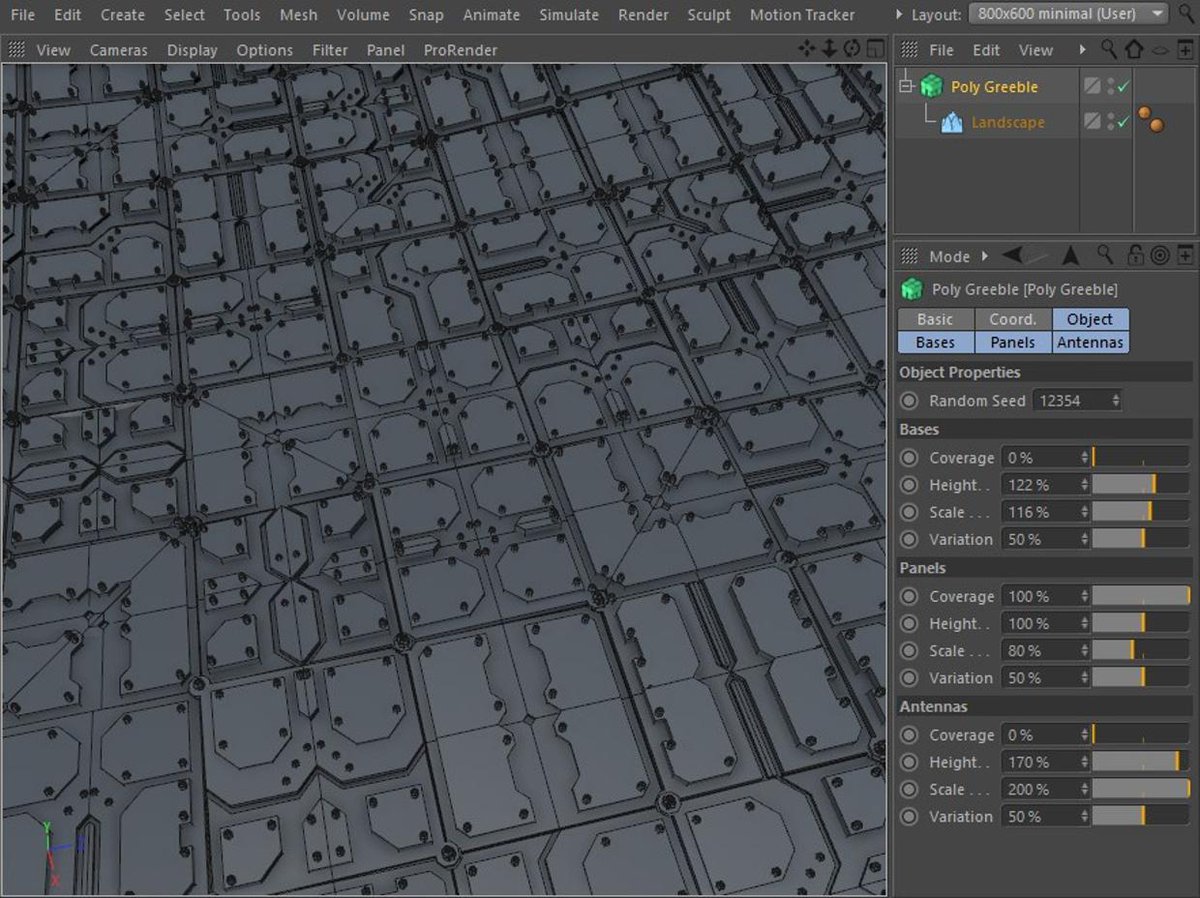Adjust the Antennas Variation slider

[1141, 816]
